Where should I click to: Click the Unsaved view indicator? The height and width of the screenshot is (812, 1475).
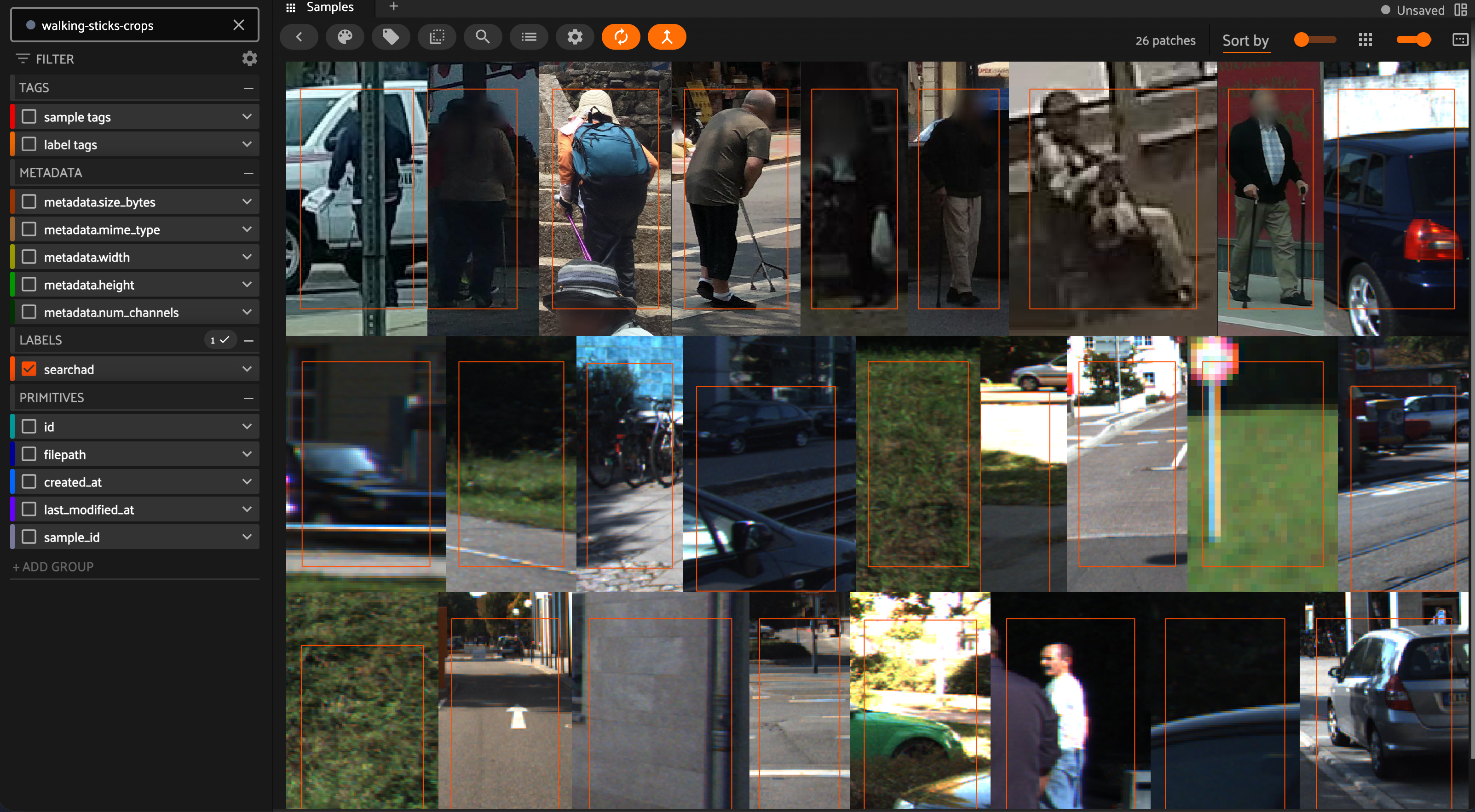[x=1412, y=10]
